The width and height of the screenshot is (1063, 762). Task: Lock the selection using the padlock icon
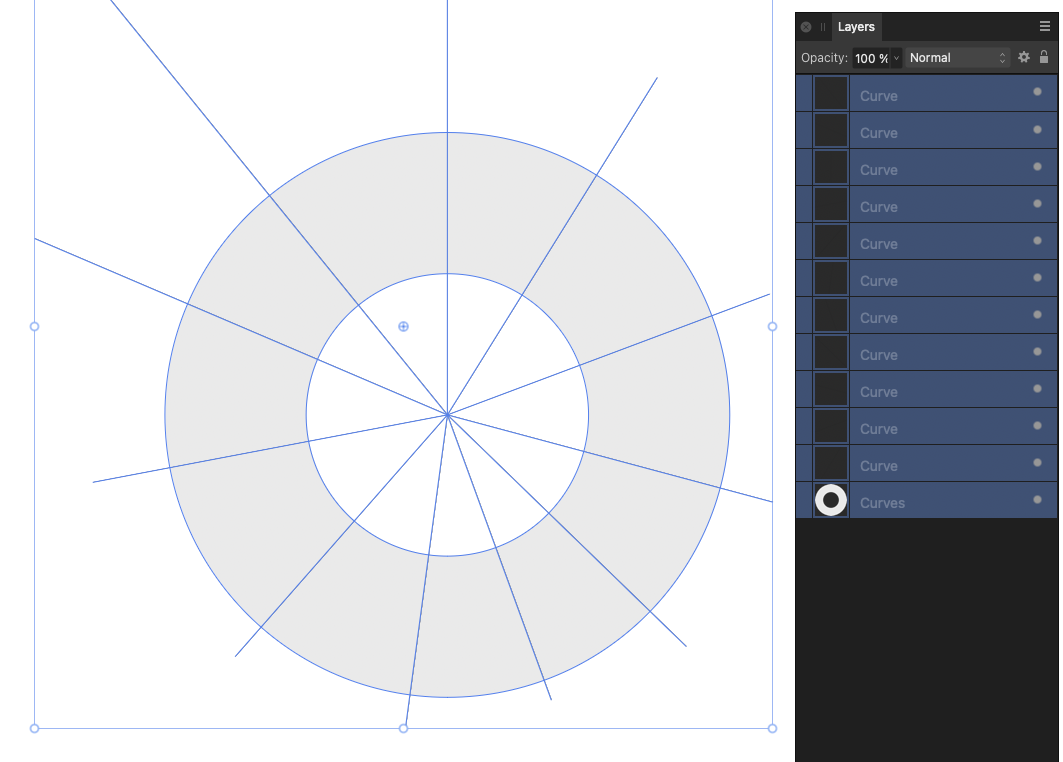pyautogui.click(x=1044, y=57)
